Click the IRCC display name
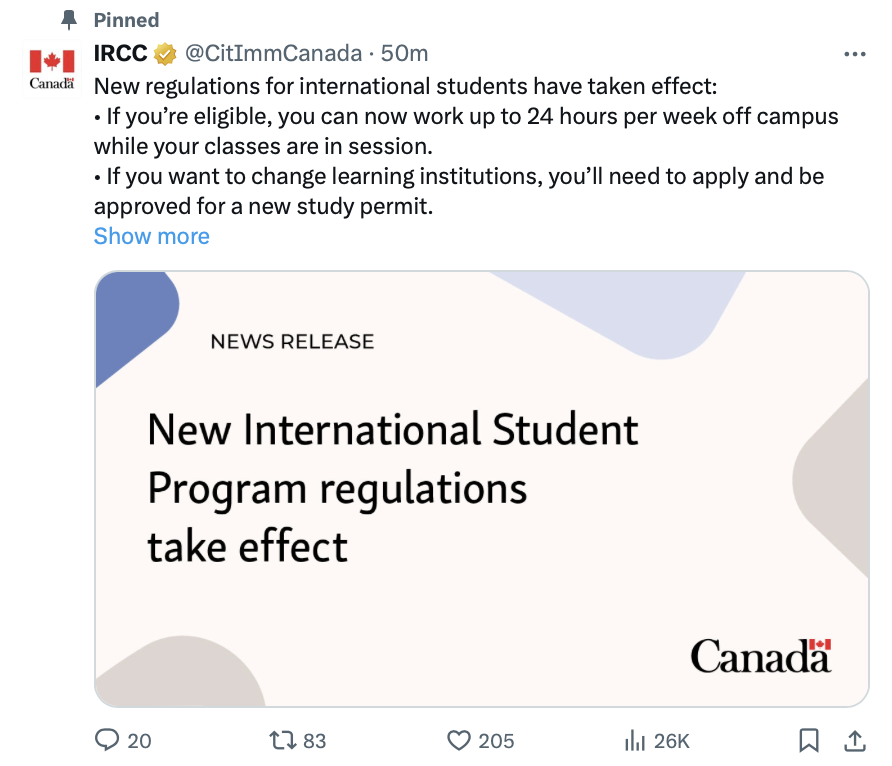The image size is (892, 766). click(121, 53)
